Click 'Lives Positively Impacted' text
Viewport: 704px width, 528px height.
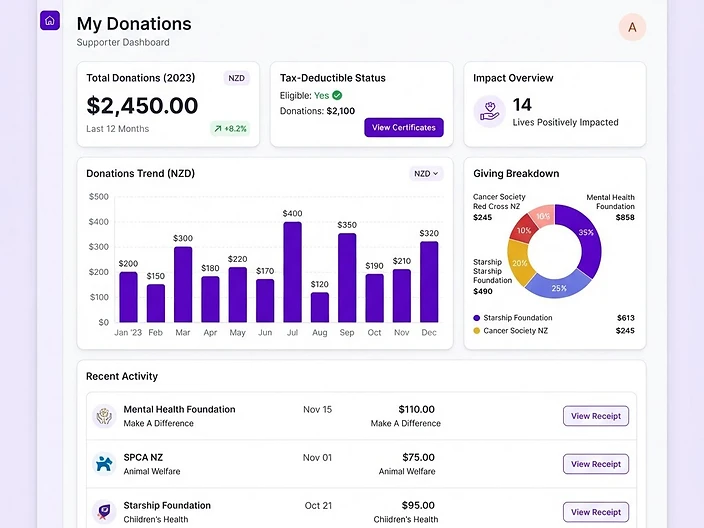tap(565, 122)
